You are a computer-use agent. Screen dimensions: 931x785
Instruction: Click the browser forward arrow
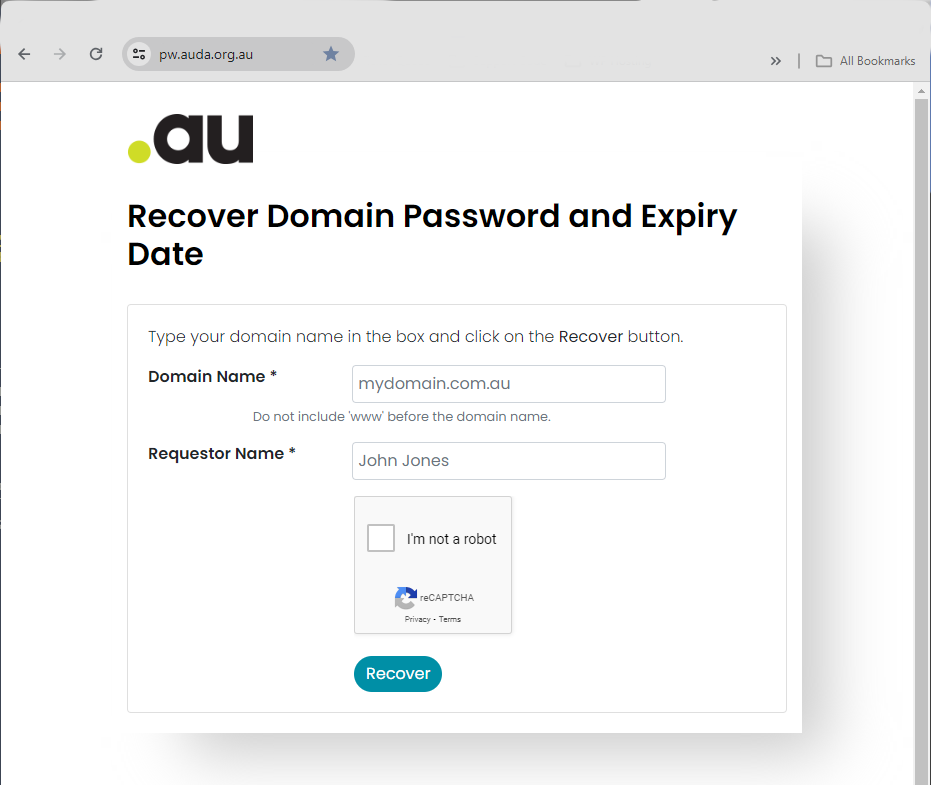pos(60,54)
